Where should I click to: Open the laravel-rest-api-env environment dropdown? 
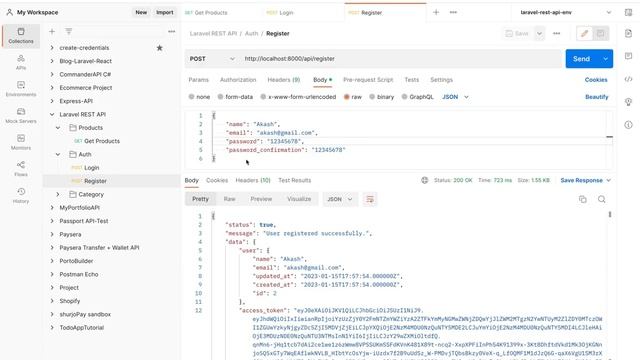565,12
